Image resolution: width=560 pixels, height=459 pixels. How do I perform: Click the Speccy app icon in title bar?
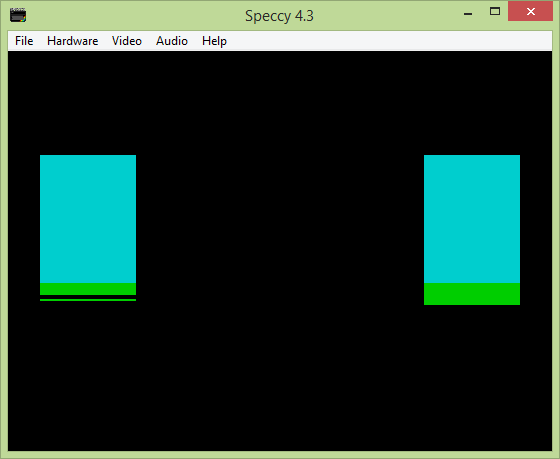coord(18,15)
